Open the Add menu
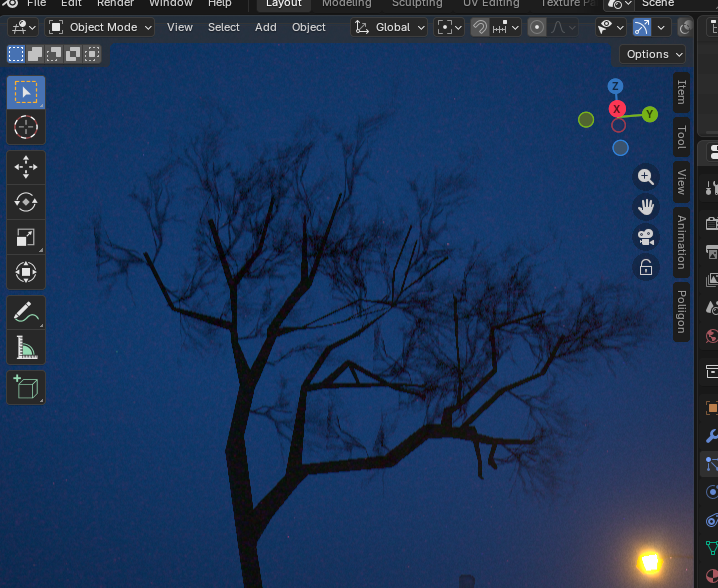The height and width of the screenshot is (588, 718). pos(266,27)
